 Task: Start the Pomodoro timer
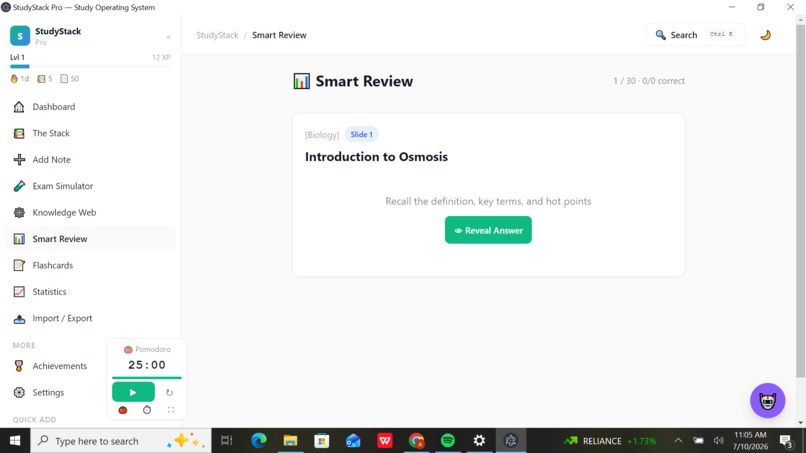(133, 392)
